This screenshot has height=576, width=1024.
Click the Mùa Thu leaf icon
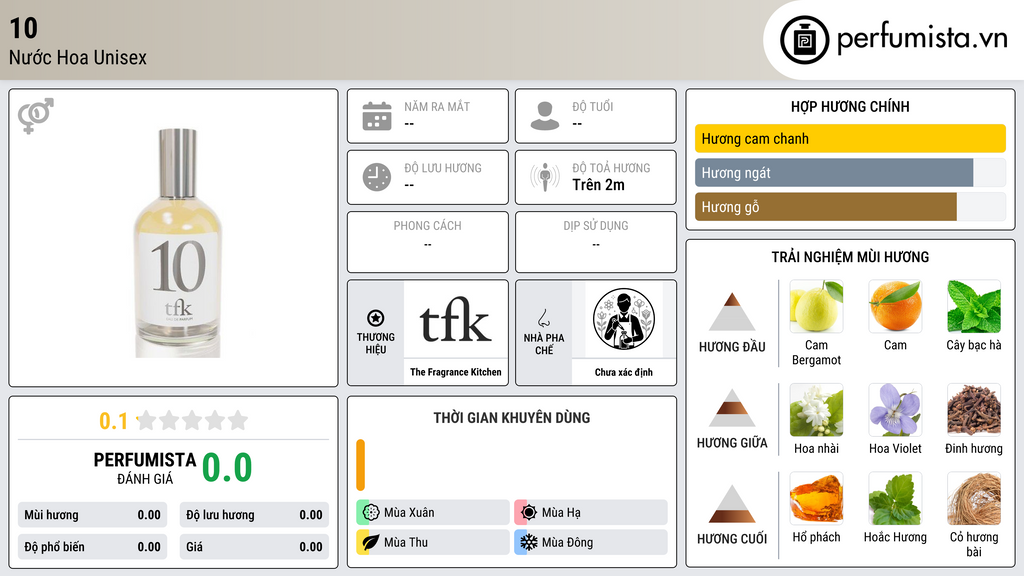[x=371, y=542]
